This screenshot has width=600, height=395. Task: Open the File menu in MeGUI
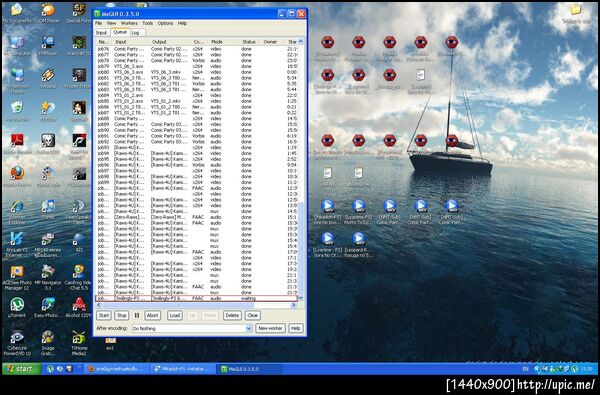(99, 23)
